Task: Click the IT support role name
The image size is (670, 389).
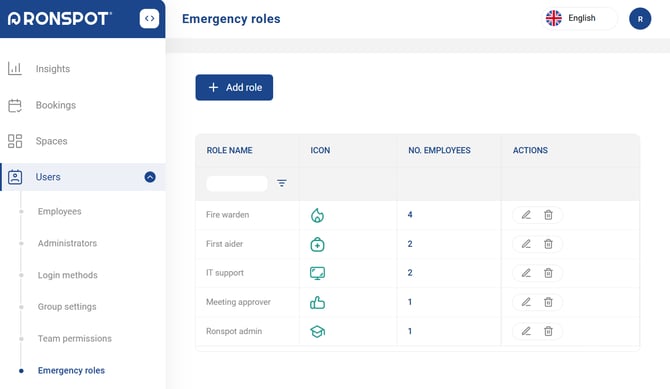Action: click(x=225, y=273)
